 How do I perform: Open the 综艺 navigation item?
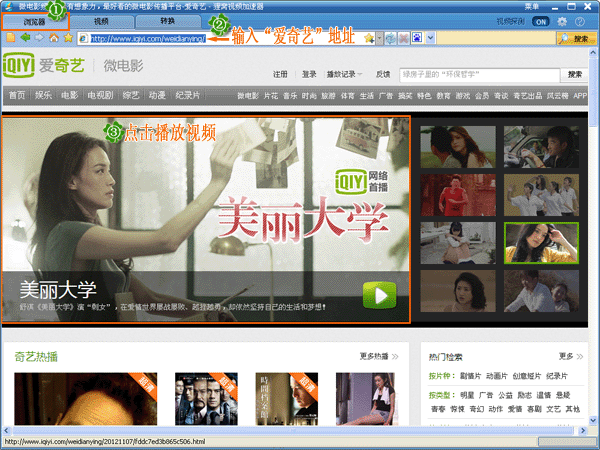click(x=131, y=95)
